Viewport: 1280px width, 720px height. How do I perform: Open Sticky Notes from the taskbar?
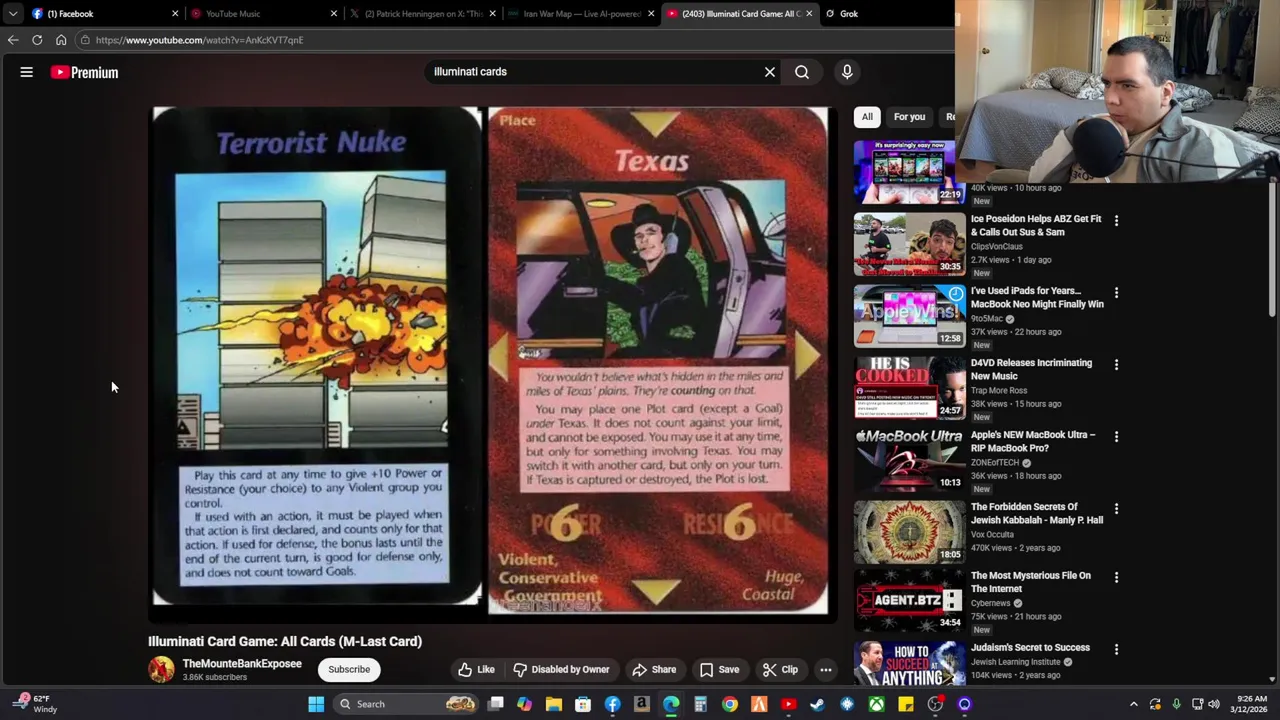tap(906, 704)
